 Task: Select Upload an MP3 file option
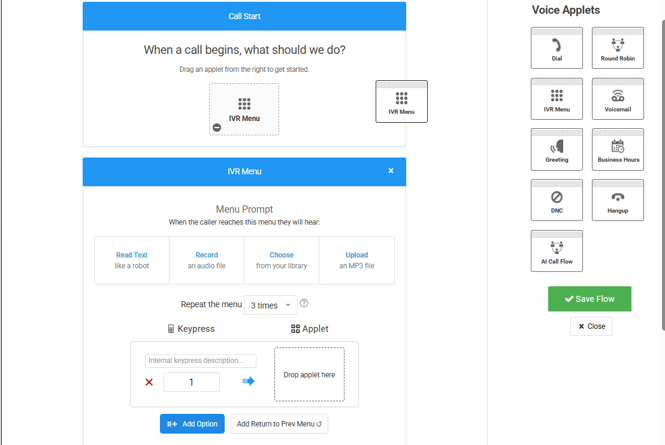(x=357, y=260)
